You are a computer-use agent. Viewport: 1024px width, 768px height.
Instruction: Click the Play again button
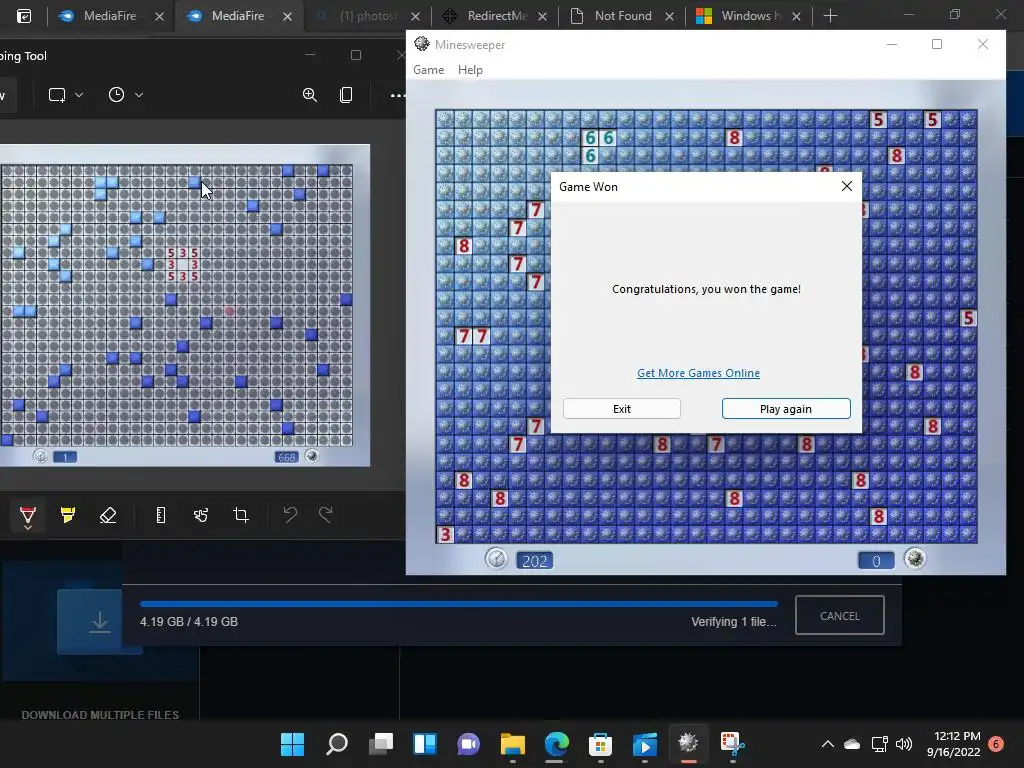click(x=786, y=409)
